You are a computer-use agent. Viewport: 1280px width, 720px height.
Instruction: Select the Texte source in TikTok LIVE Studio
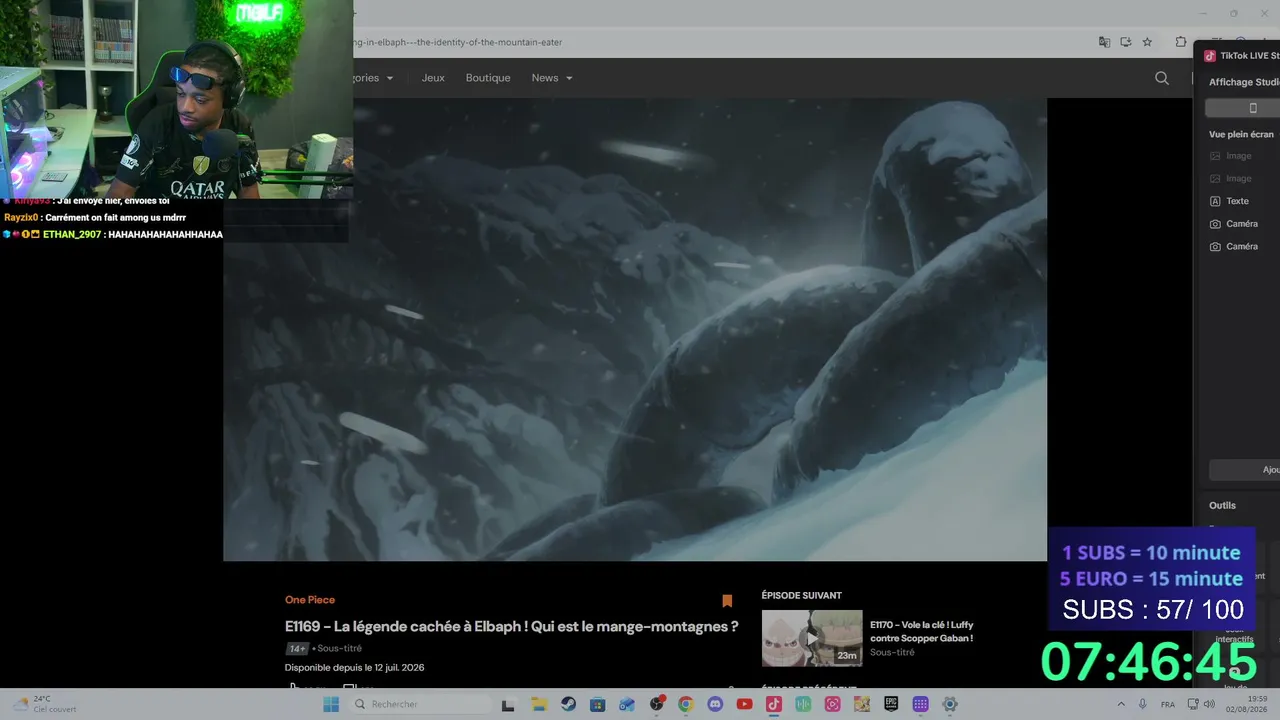tap(1237, 201)
